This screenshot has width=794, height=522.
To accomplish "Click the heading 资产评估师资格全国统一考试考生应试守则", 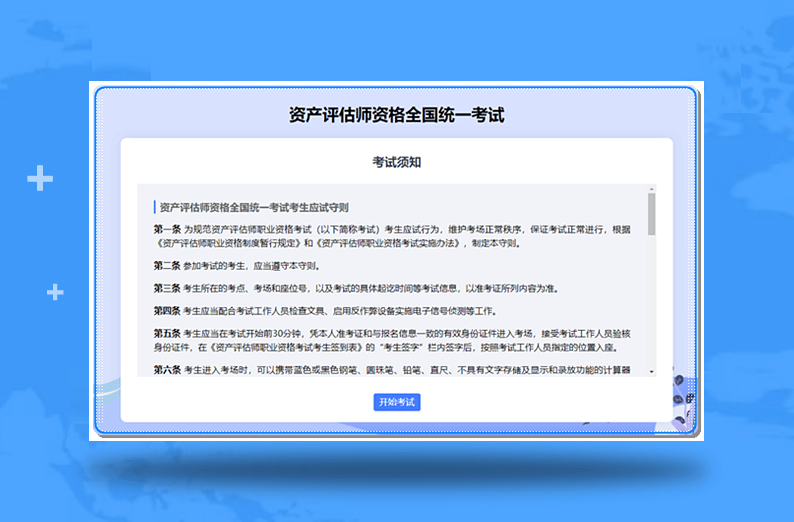I will [x=254, y=208].
